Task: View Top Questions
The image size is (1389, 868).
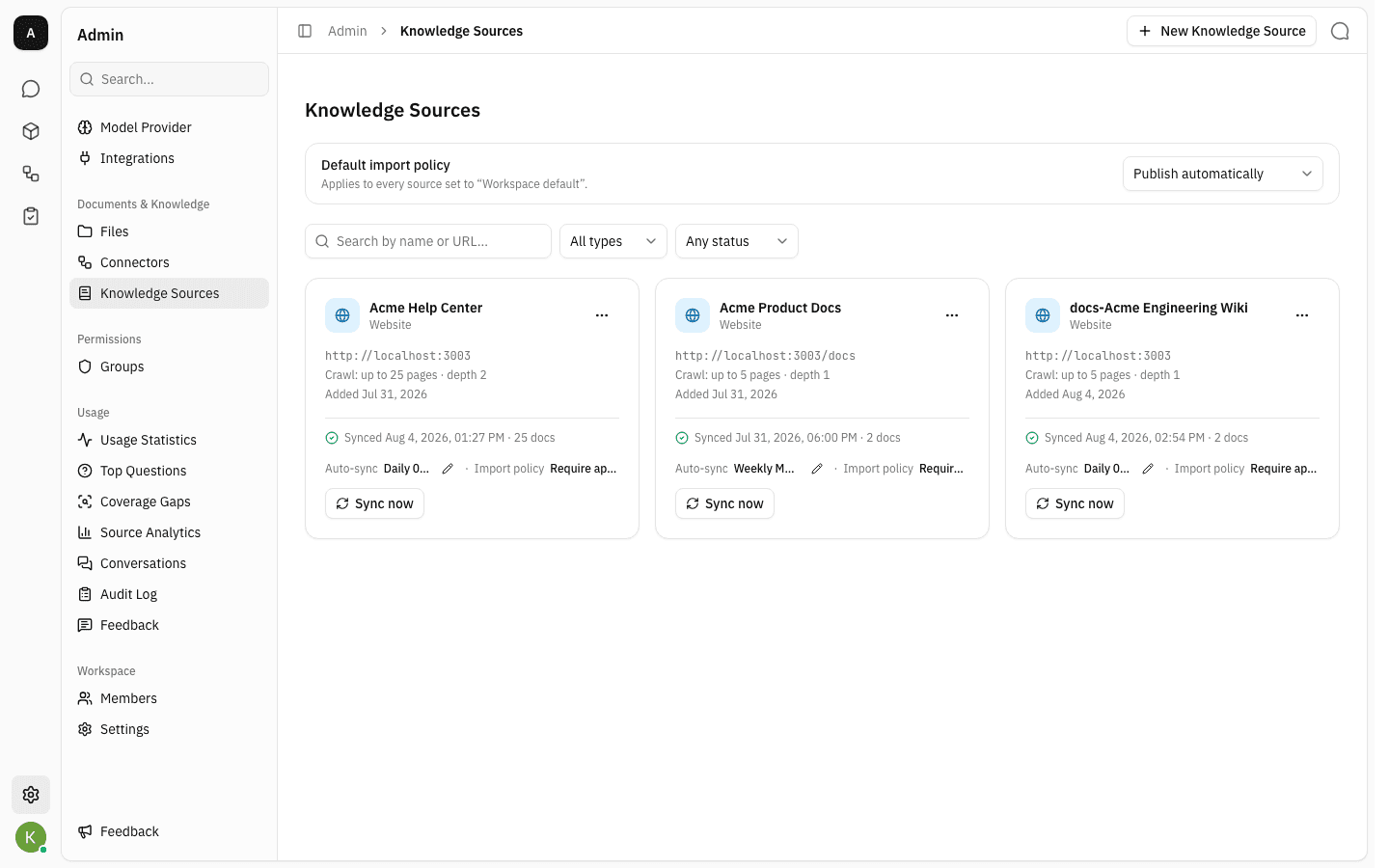Action: click(169, 471)
